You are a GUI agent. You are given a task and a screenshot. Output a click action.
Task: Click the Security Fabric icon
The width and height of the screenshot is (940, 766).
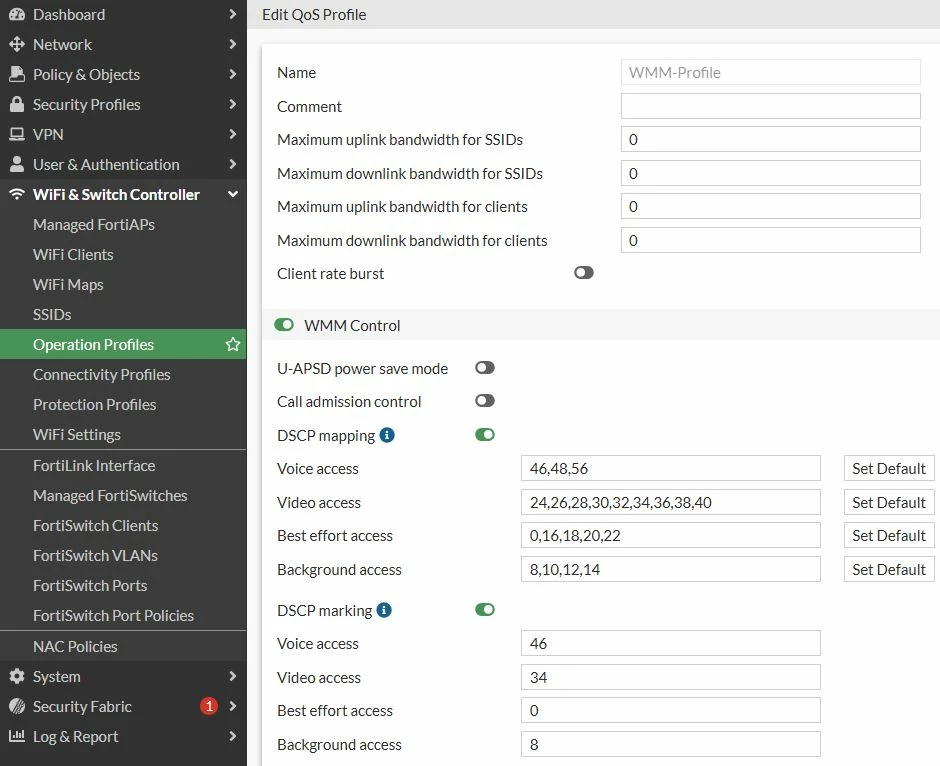pyautogui.click(x=17, y=706)
